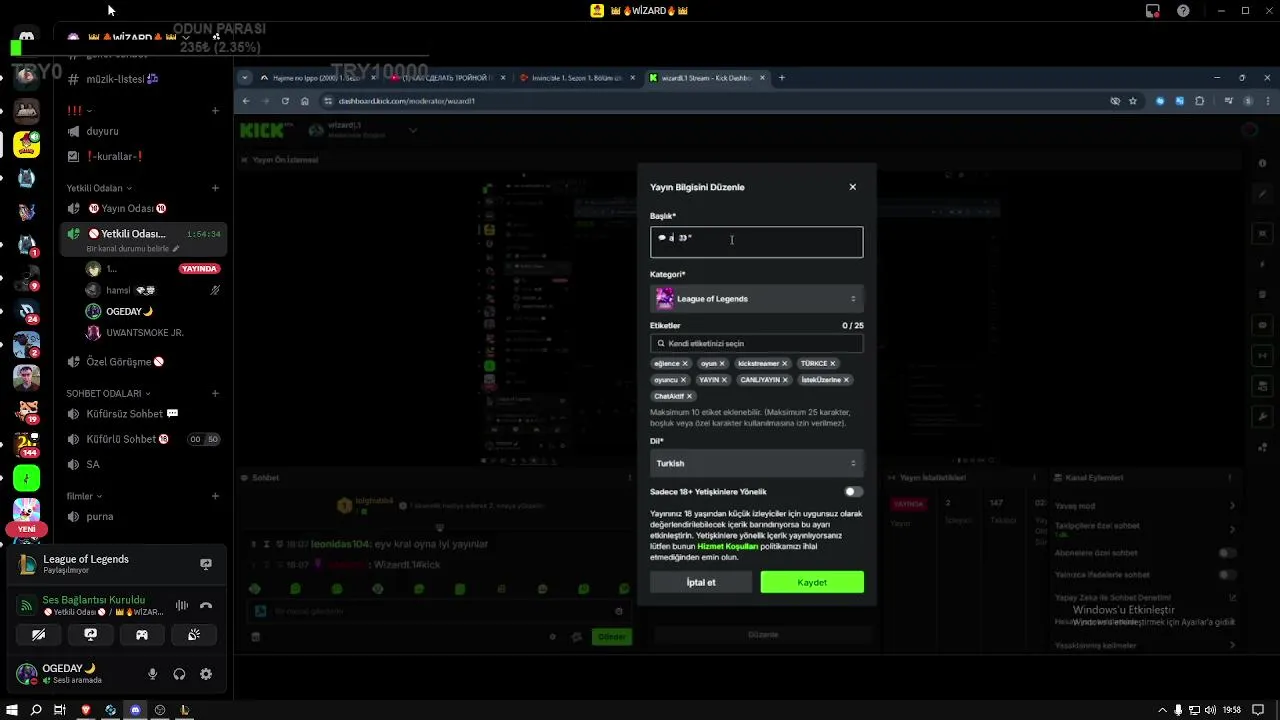This screenshot has height=720, width=1280.
Task: Collapse the SOHBET ODALARI category
Action: coord(108,393)
